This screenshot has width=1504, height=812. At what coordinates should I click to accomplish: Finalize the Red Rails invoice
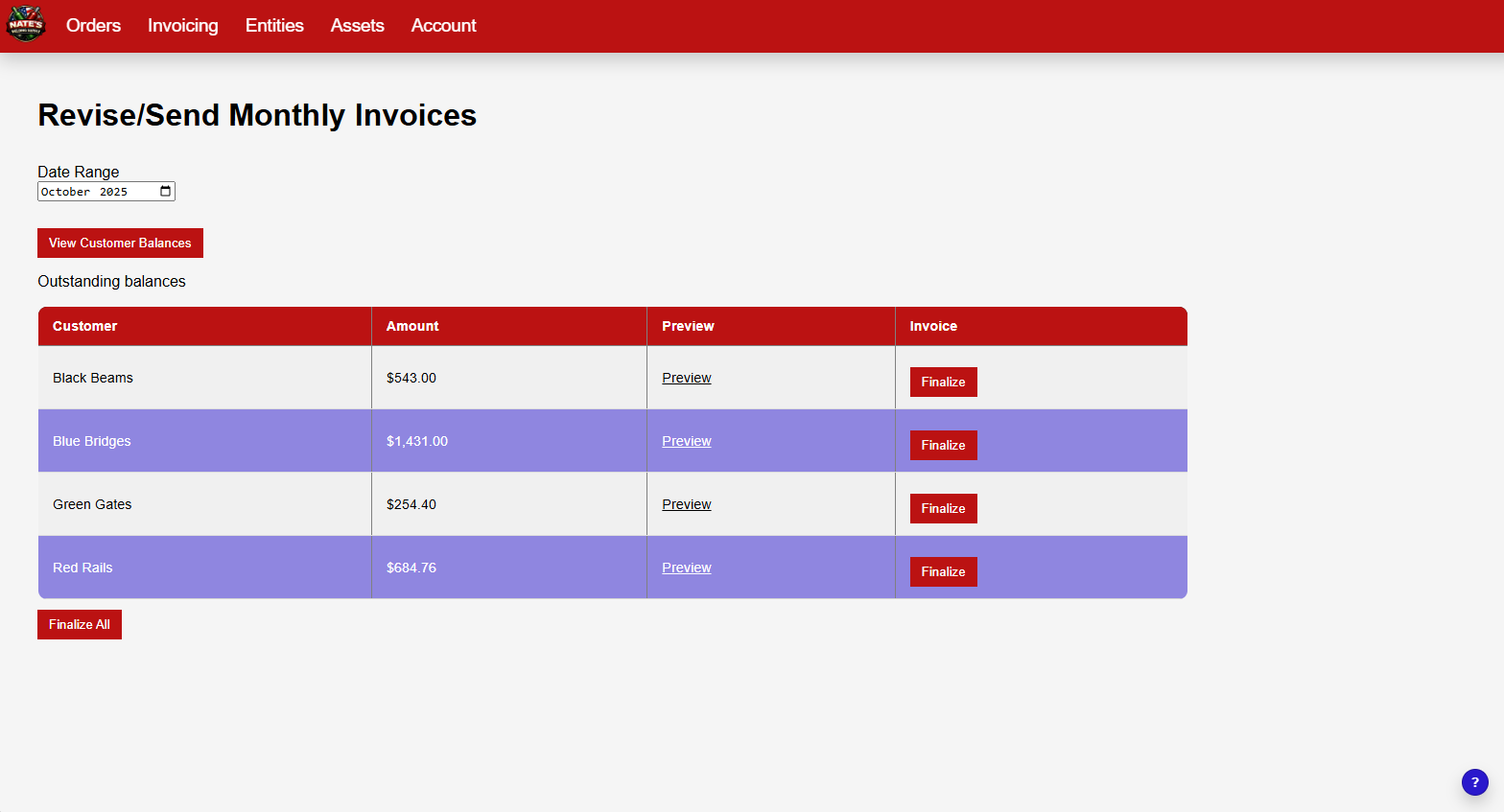click(x=944, y=571)
